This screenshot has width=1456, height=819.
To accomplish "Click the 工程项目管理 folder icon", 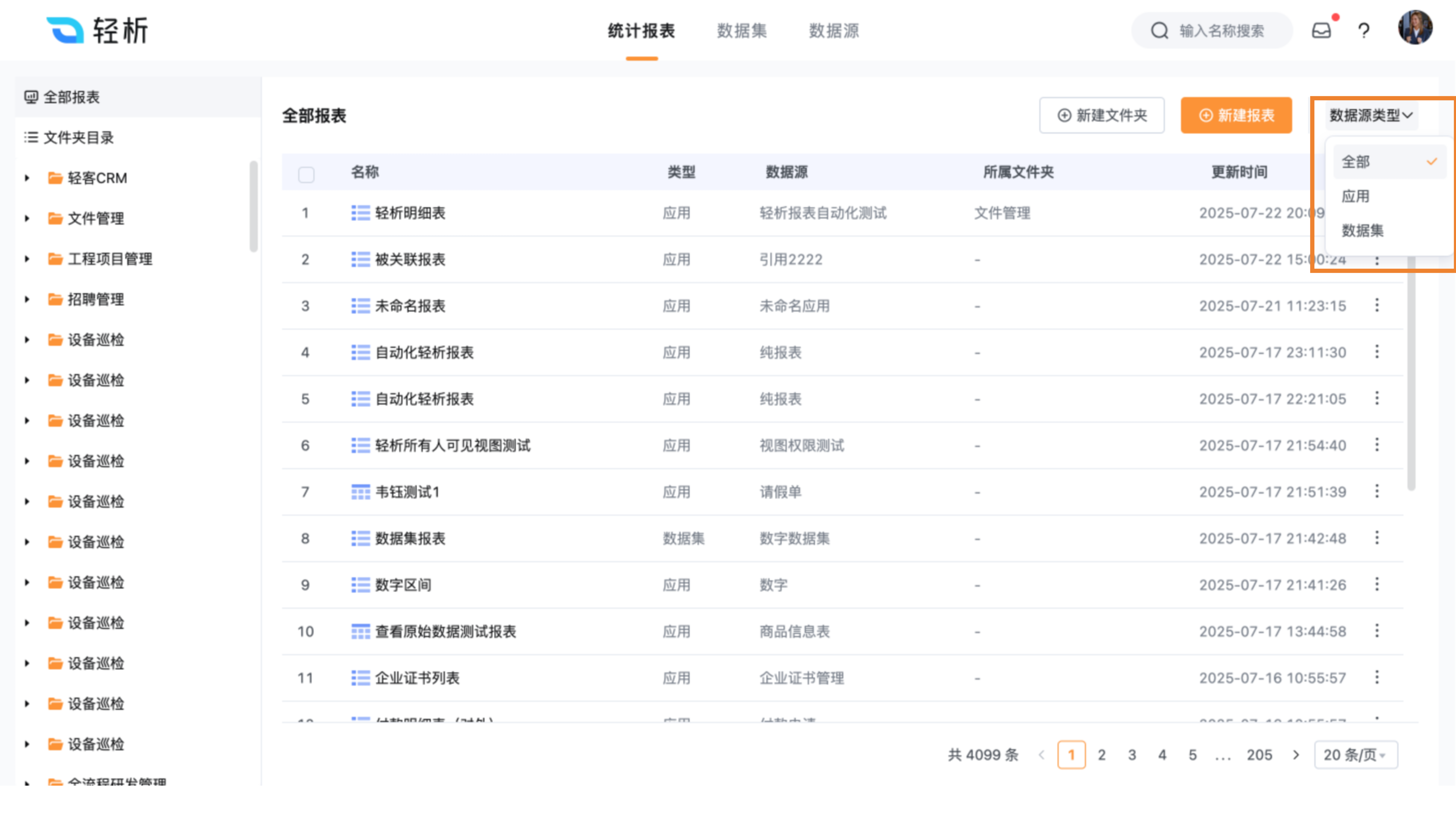I will click(55, 259).
